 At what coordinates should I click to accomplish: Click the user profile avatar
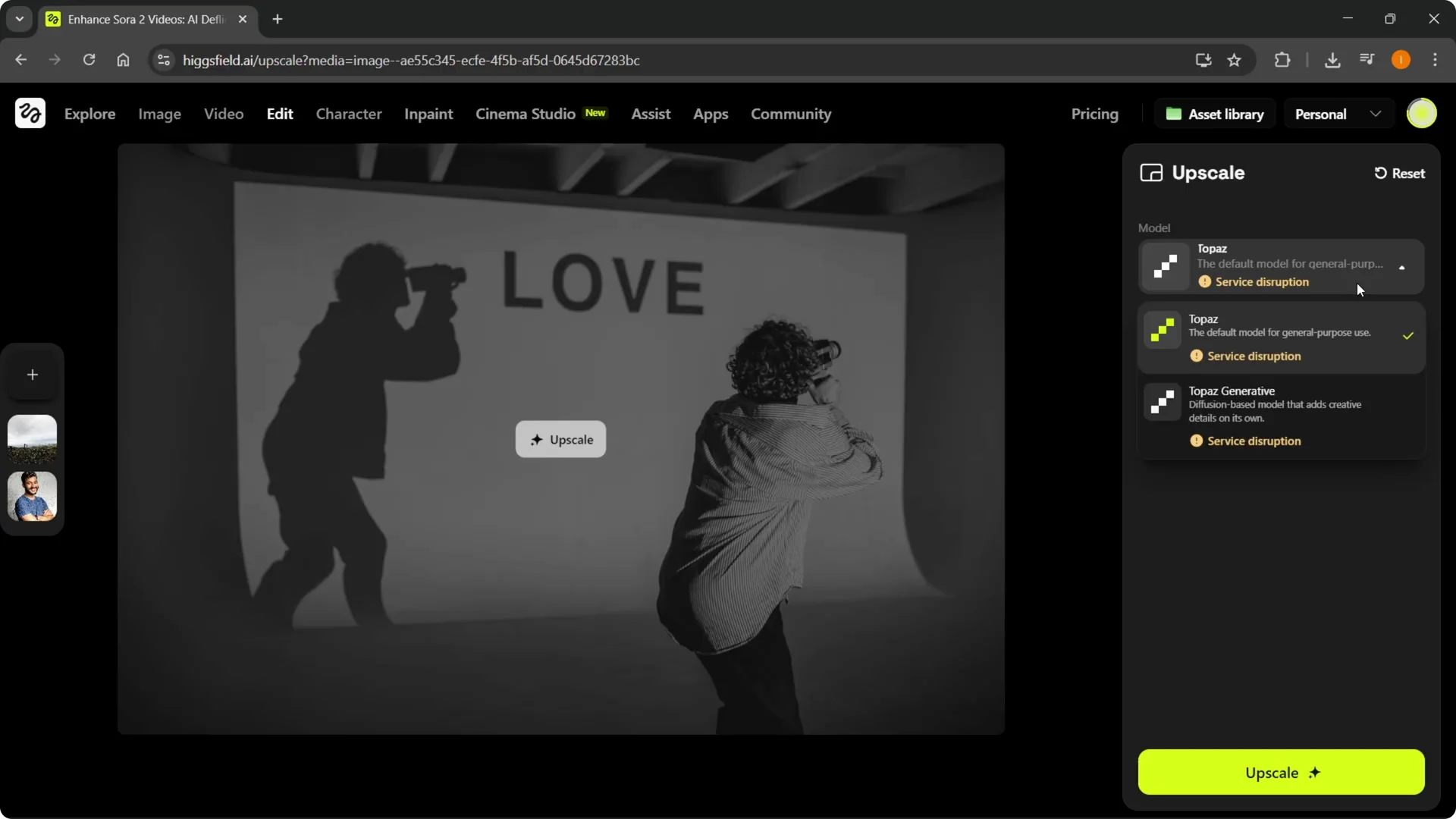point(1421,114)
